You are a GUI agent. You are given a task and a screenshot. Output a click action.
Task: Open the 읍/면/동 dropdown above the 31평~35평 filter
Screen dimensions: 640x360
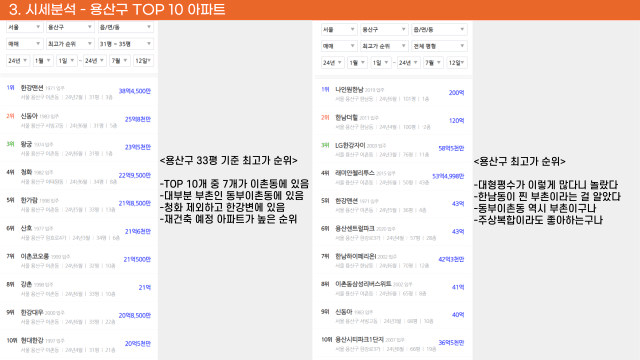point(125,27)
